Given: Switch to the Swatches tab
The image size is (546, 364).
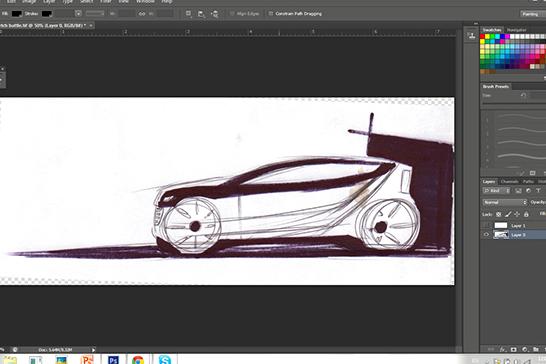Looking at the screenshot, I should click(x=492, y=30).
